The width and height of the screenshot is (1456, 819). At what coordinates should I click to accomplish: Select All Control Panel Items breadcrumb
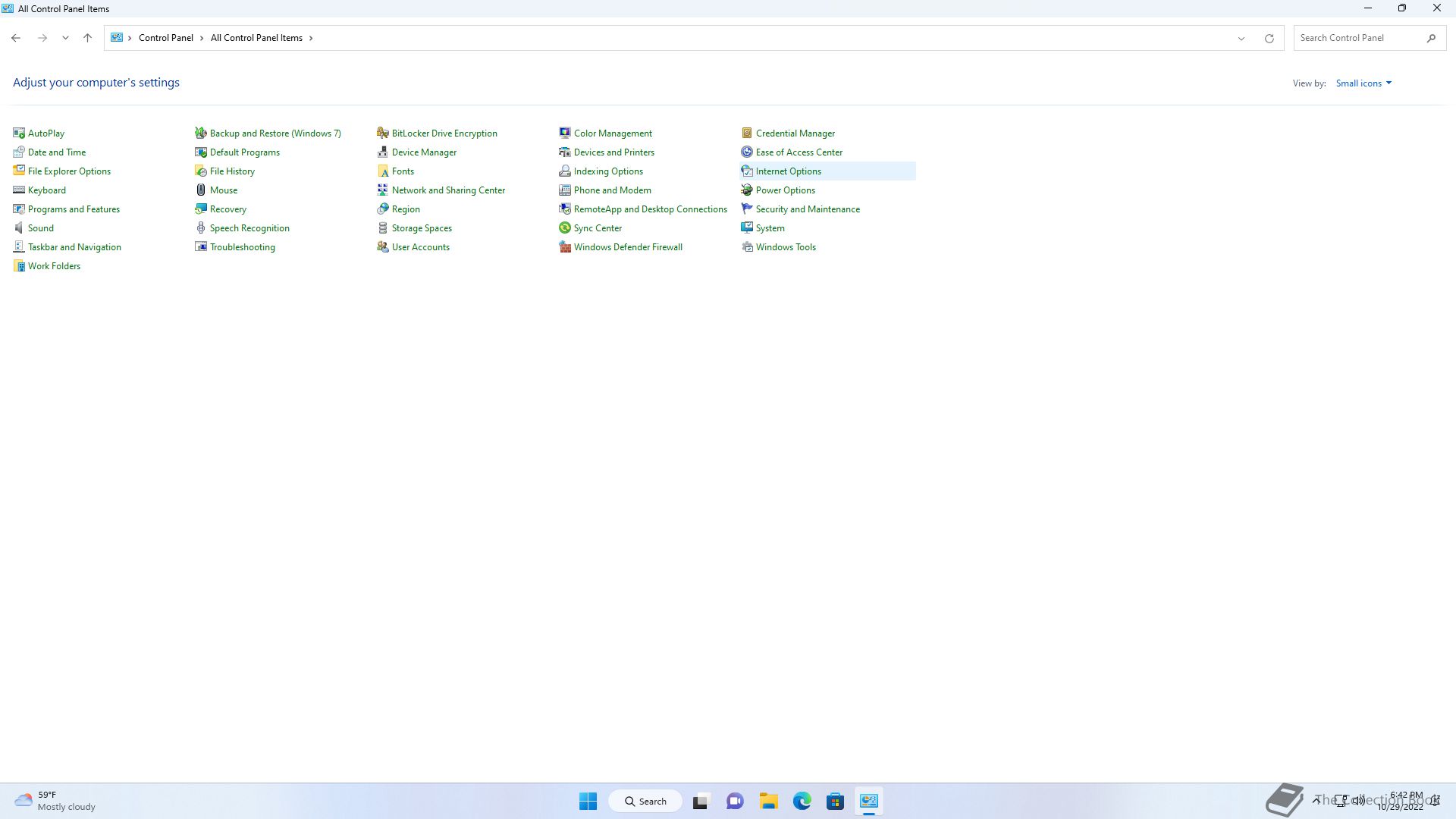256,38
